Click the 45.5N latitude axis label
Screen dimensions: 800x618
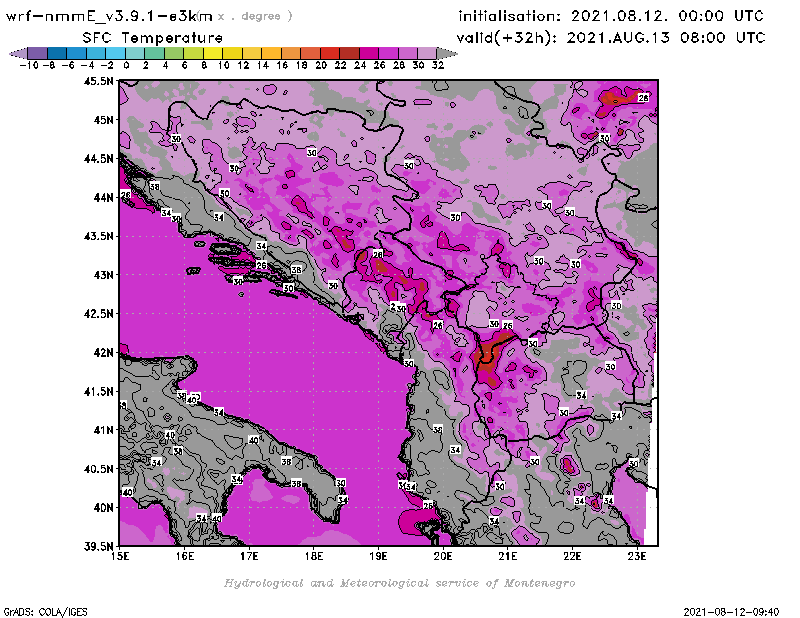coord(98,81)
